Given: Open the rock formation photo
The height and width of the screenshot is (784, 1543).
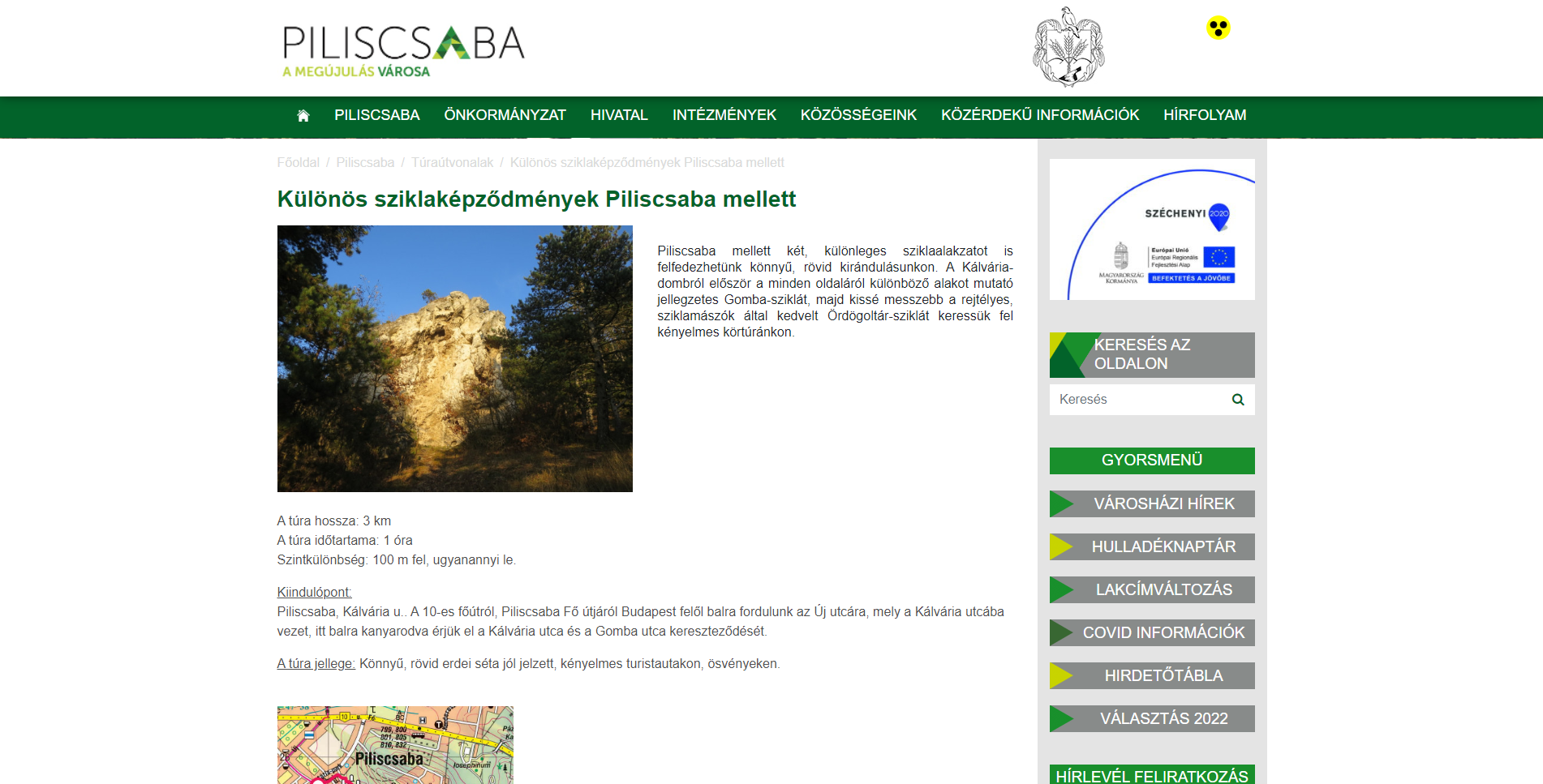Looking at the screenshot, I should coord(454,358).
